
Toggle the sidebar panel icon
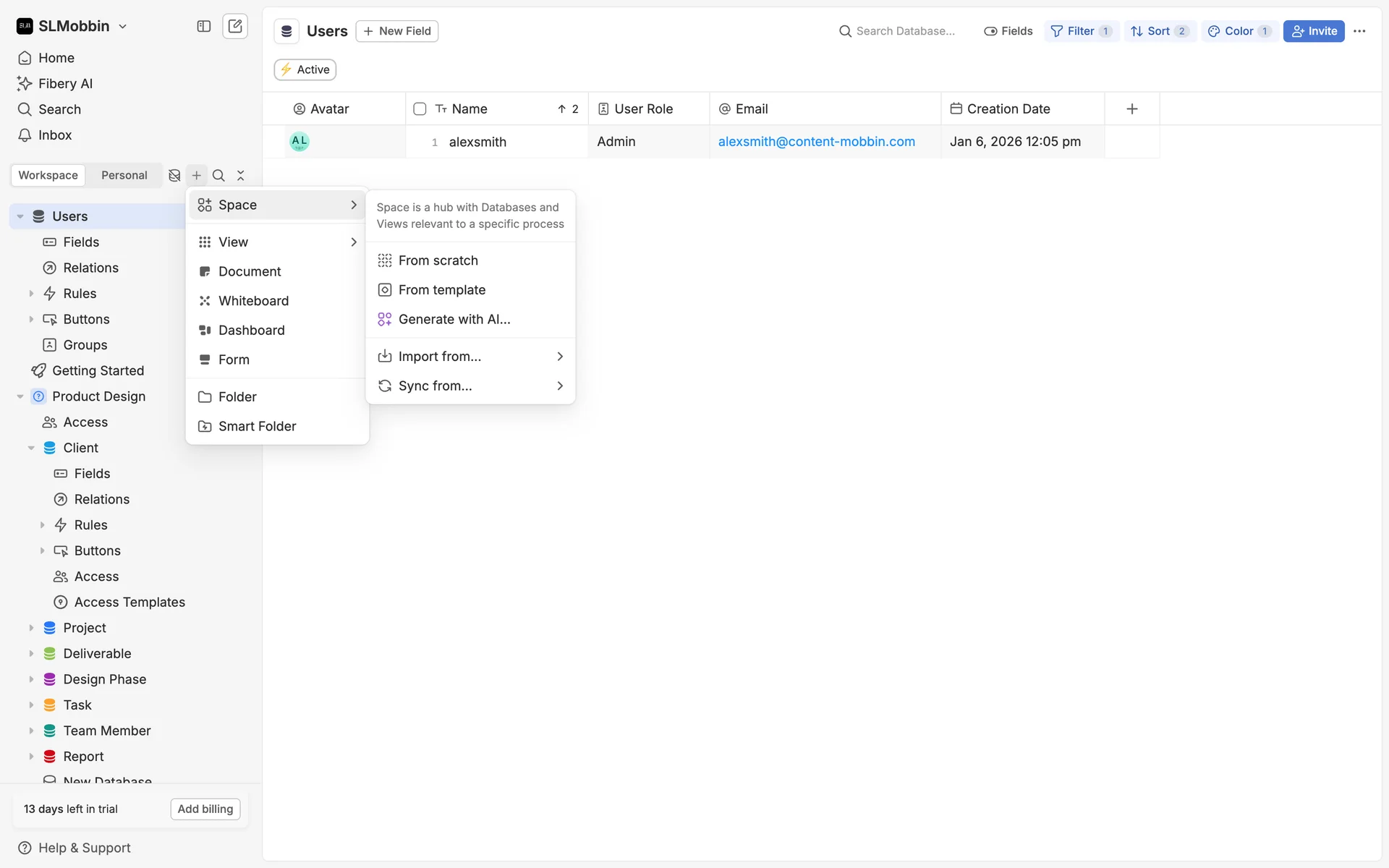tap(203, 26)
